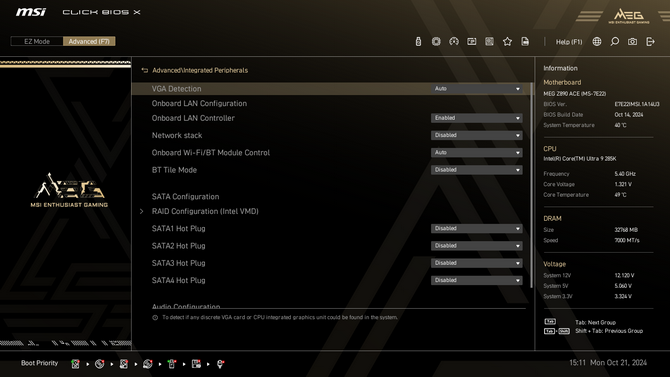Image resolution: width=670 pixels, height=377 pixels.
Task: Select the first Boot Priority device icon
Action: 75,364
